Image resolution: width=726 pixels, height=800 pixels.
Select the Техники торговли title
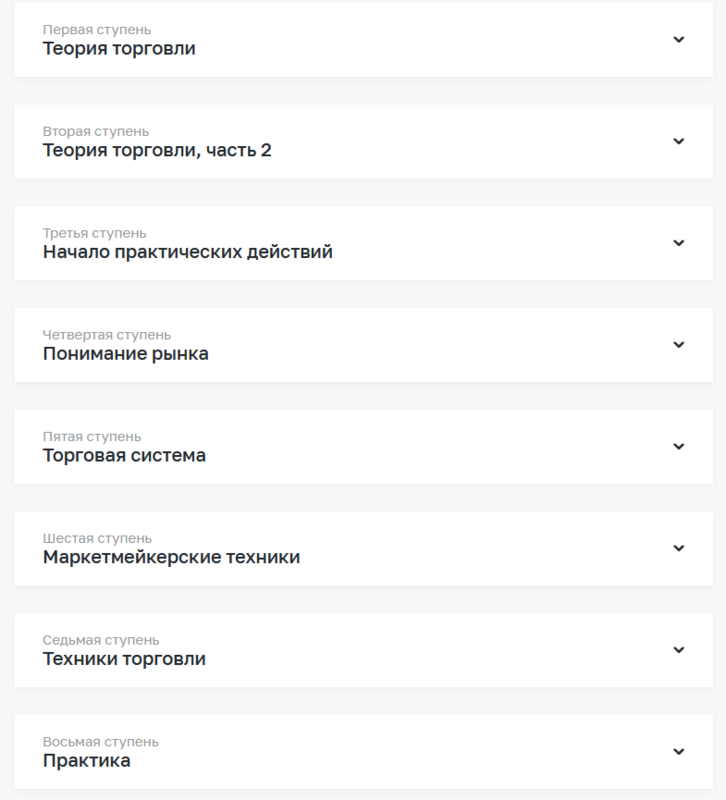(124, 659)
